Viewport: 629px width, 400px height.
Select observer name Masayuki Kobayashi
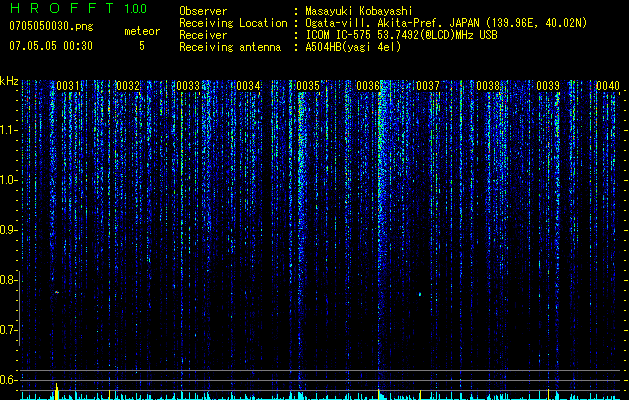[359, 11]
